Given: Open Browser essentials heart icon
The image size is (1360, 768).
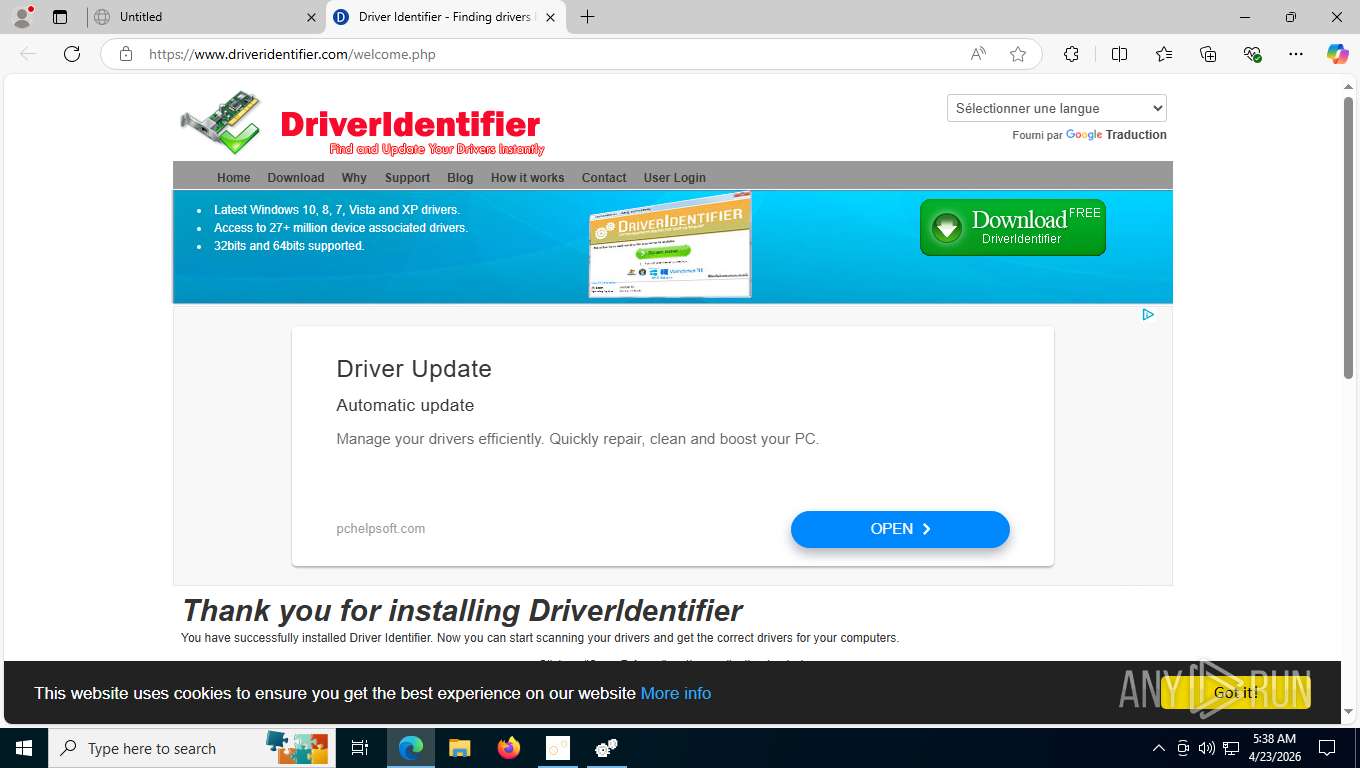Looking at the screenshot, I should pyautogui.click(x=1252, y=54).
